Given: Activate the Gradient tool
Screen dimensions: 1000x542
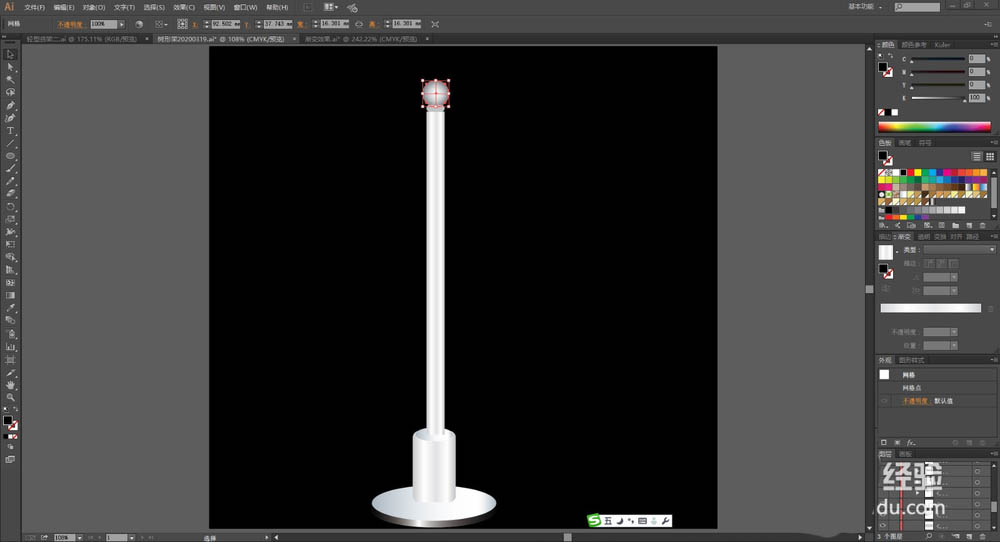Looking at the screenshot, I should click(10, 295).
